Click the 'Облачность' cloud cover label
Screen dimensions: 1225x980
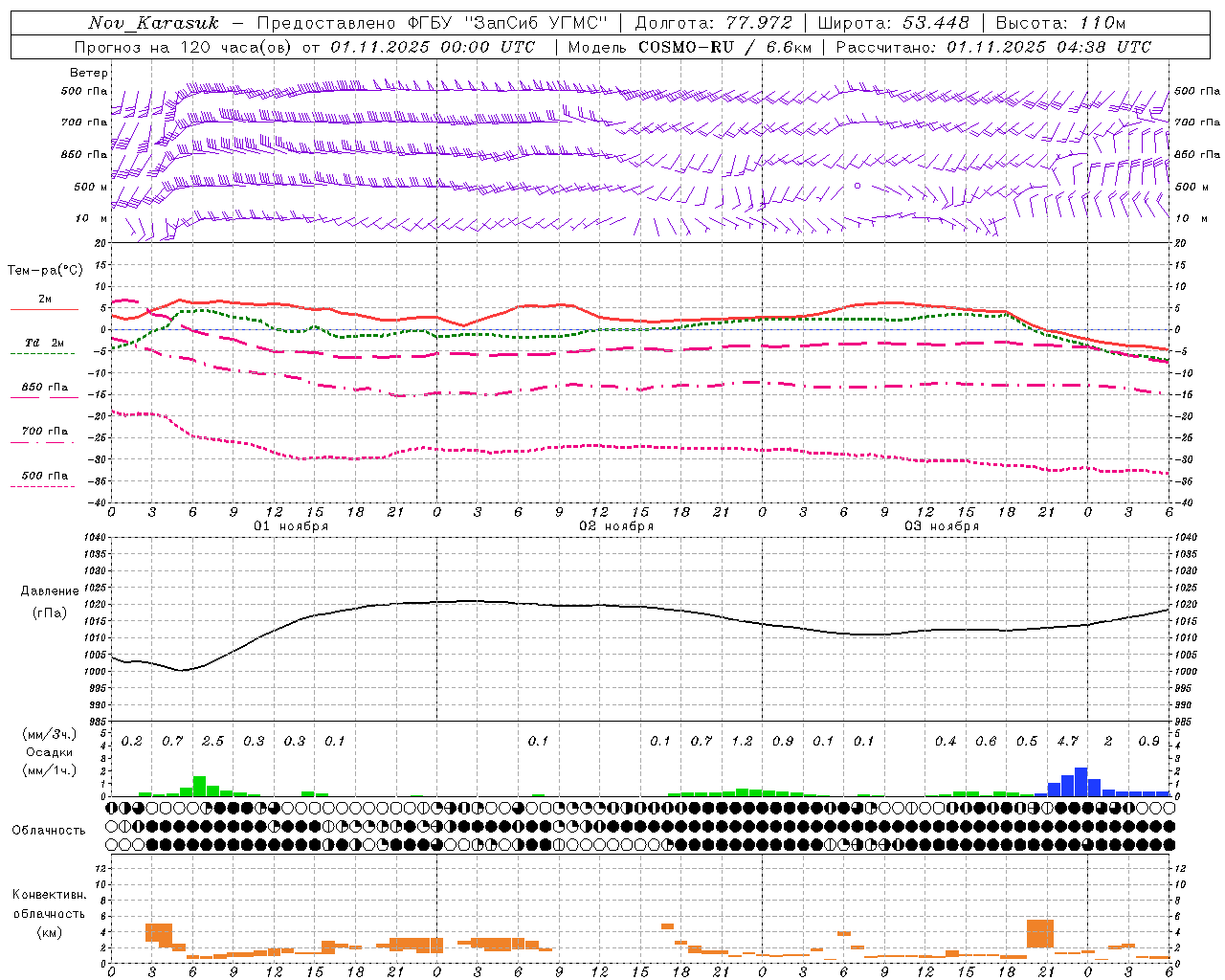pos(49,831)
